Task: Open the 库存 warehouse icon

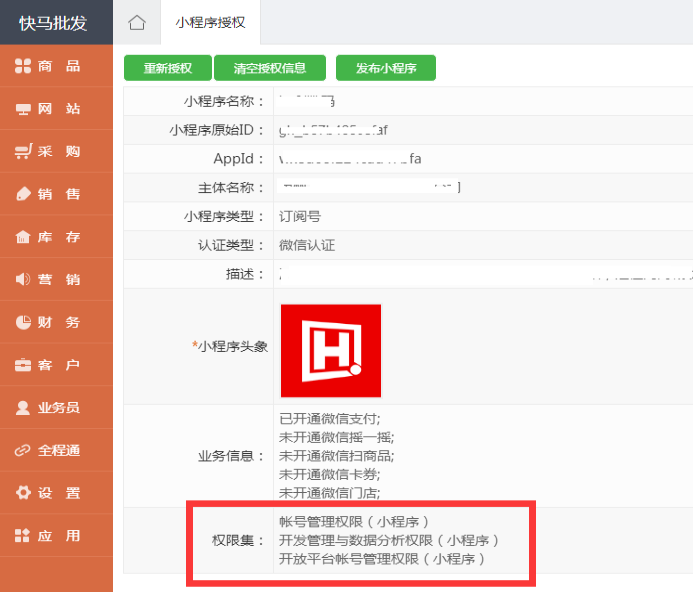Action: [23, 237]
